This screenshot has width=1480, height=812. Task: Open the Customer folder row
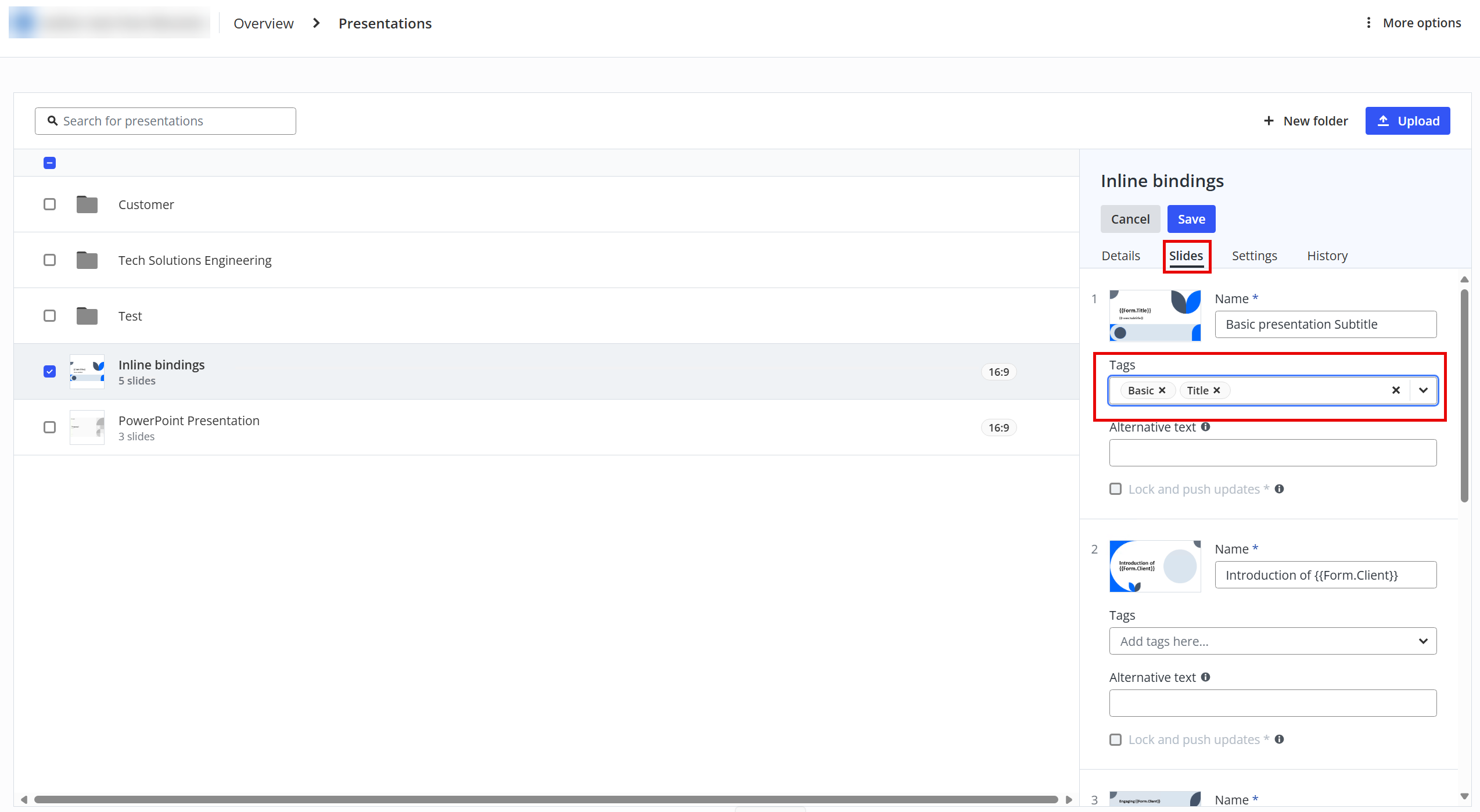pos(547,204)
